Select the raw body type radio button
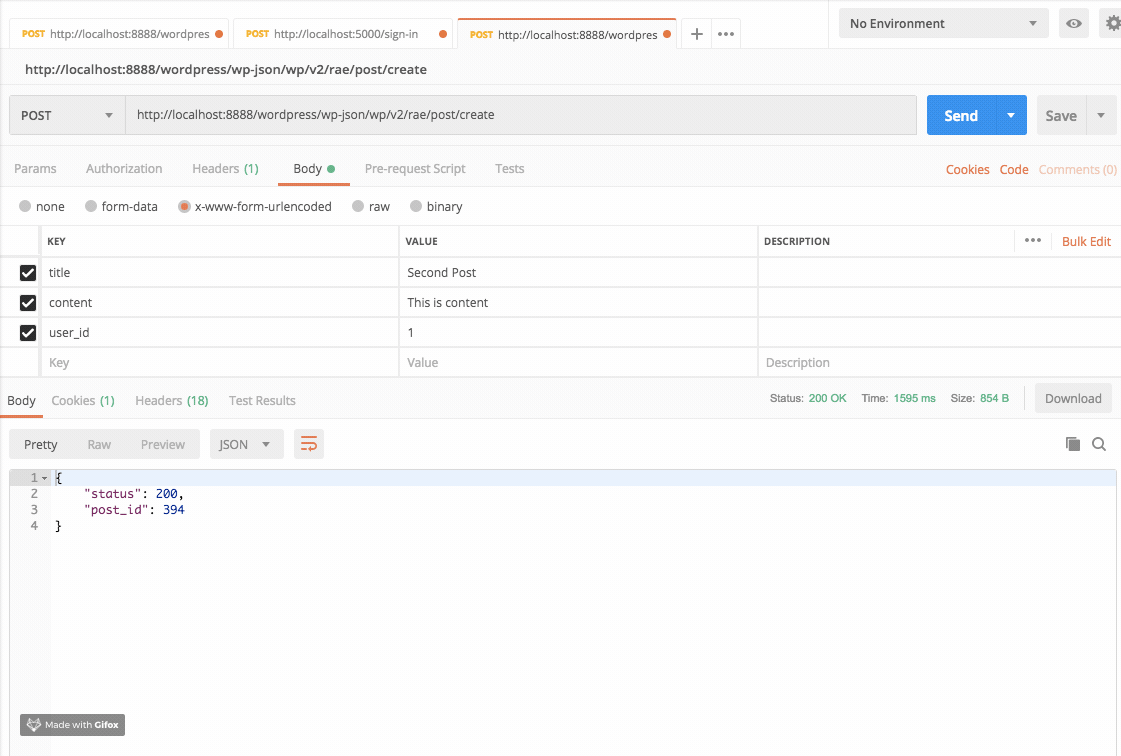Viewport: 1121px width, 756px height. coord(358,207)
